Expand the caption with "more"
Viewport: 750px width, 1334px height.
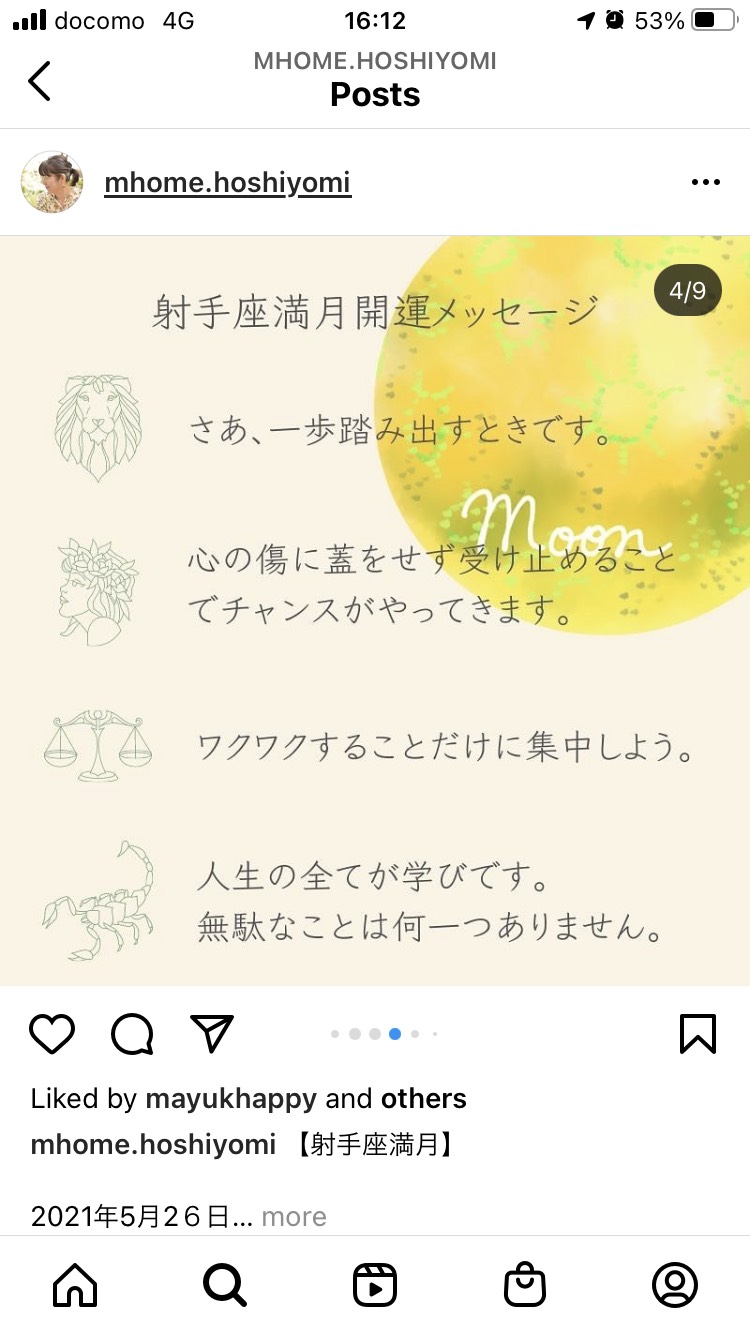pyautogui.click(x=294, y=1216)
